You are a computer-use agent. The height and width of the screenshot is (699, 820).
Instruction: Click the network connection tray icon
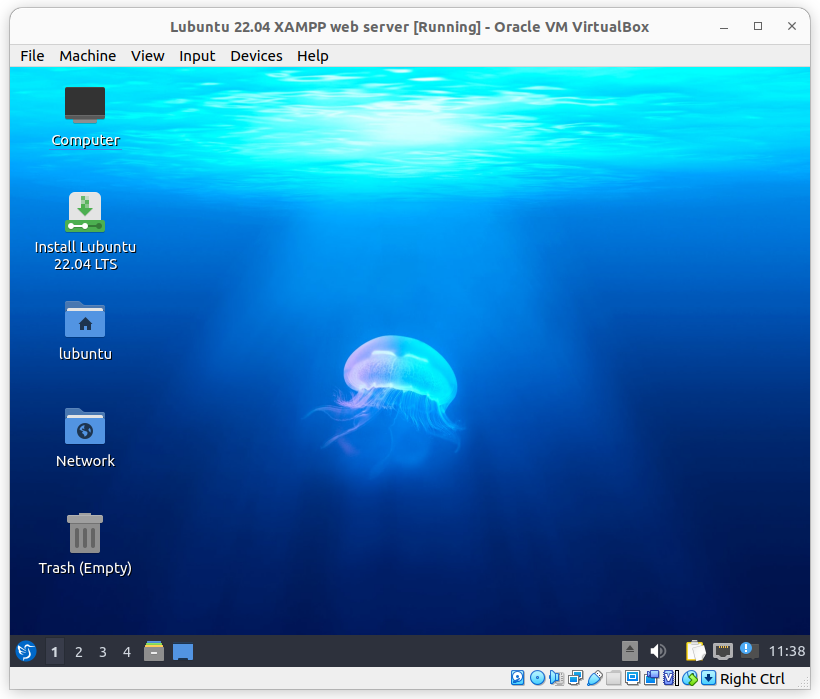pyautogui.click(x=723, y=652)
